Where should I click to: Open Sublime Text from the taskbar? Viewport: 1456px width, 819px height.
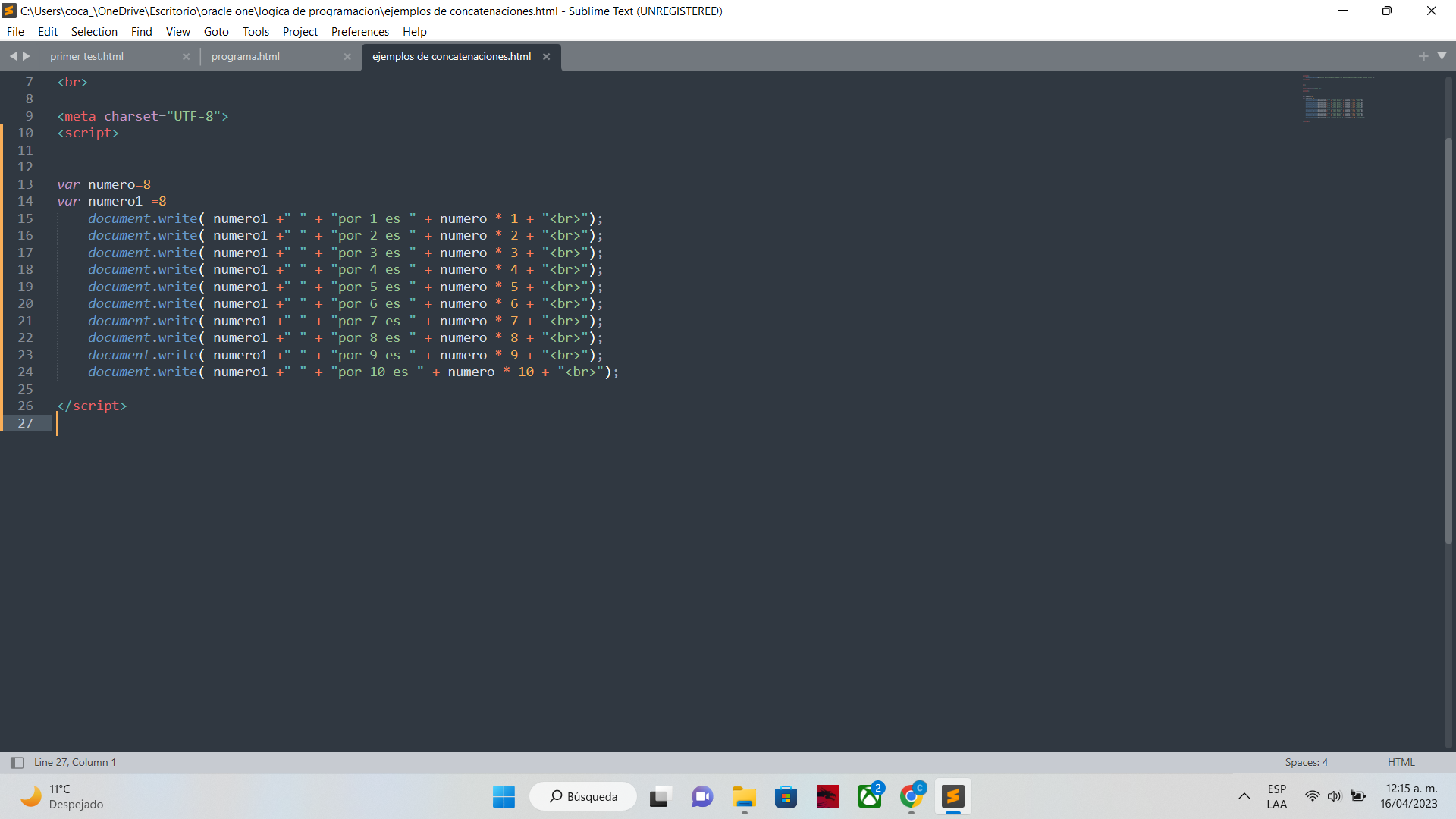[953, 796]
